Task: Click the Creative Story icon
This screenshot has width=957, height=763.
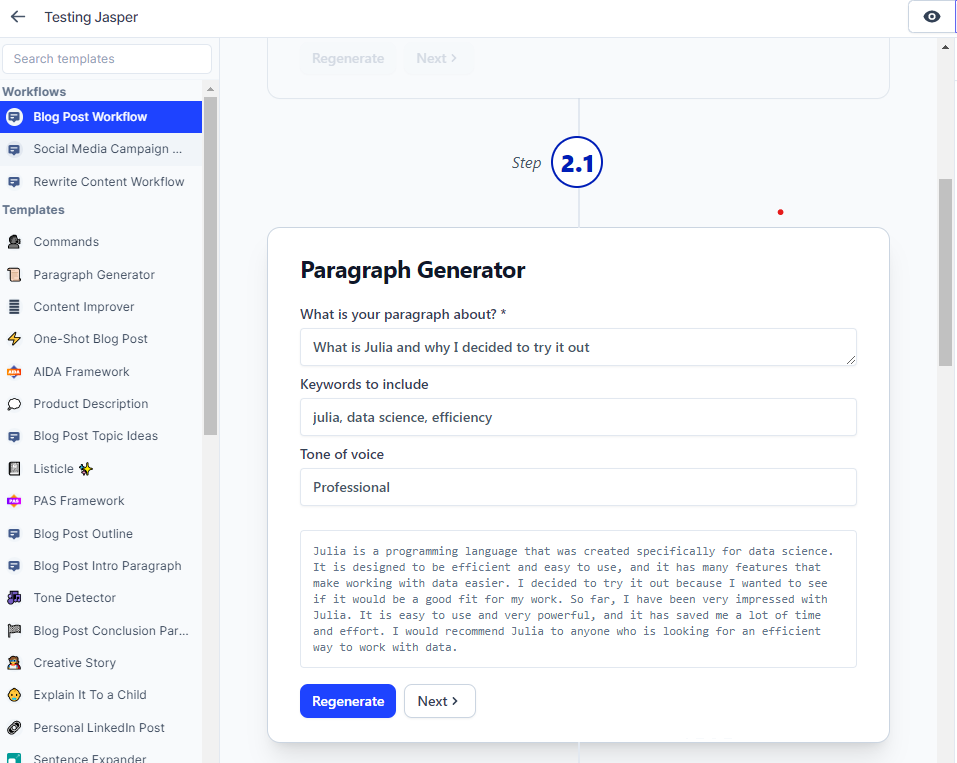Action: (14, 663)
